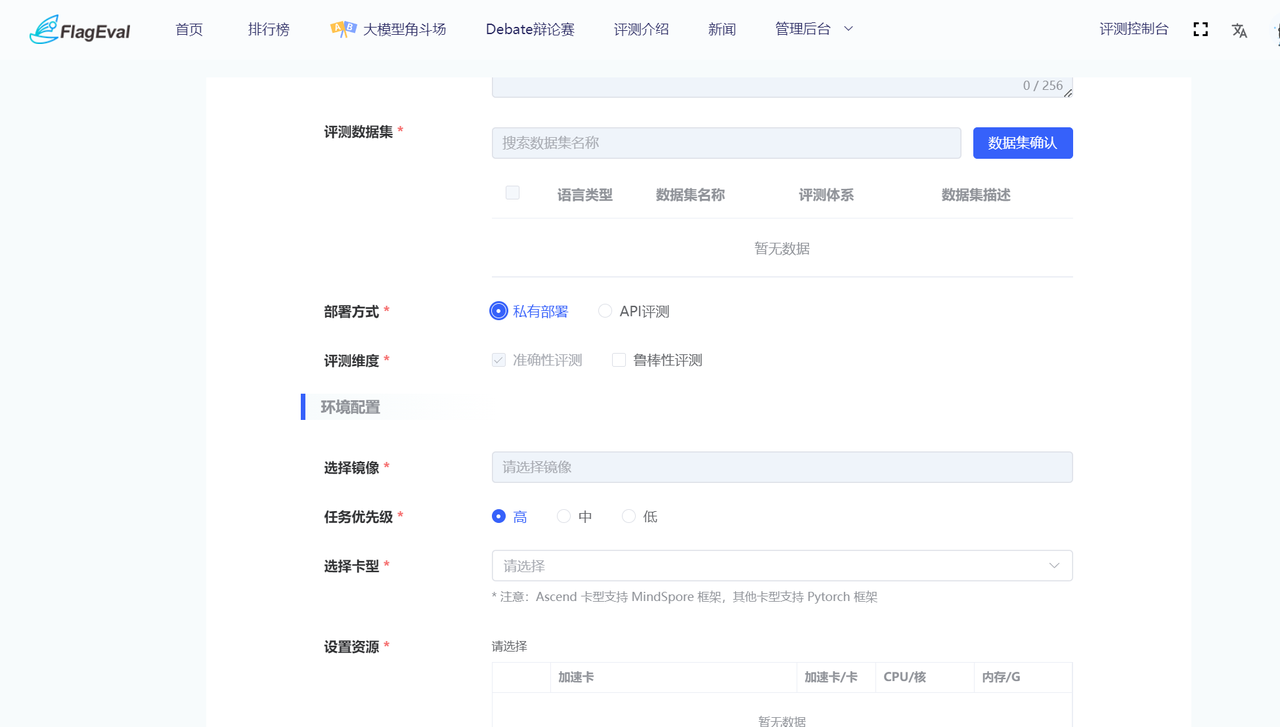The height and width of the screenshot is (727, 1280).
Task: Click the 数据集确认 button
Action: [x=1022, y=143]
